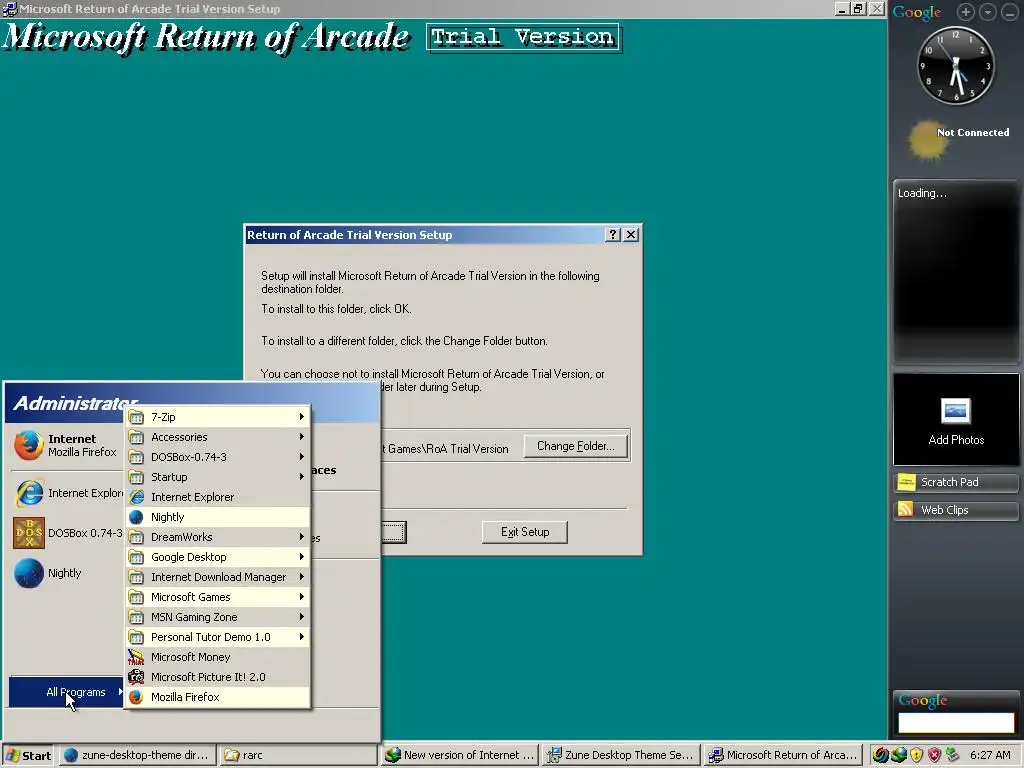
Task: Click the Google search box in sidebar
Action: click(956, 722)
